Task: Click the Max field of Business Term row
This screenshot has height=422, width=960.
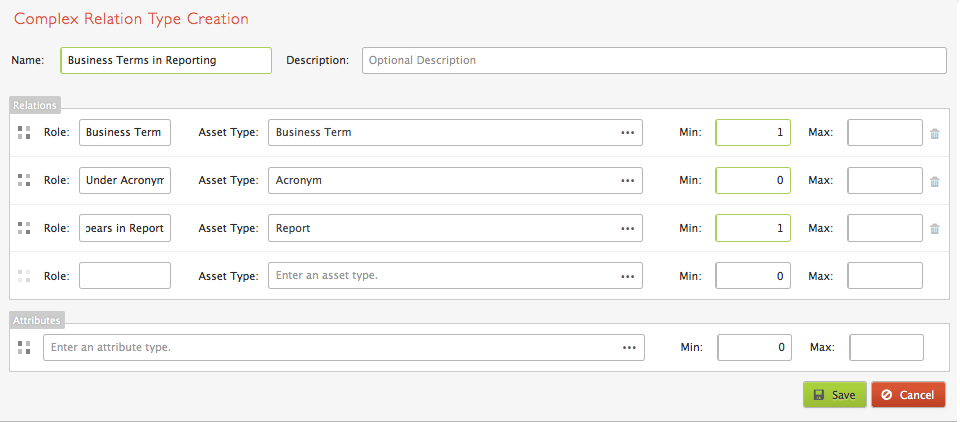Action: point(885,132)
